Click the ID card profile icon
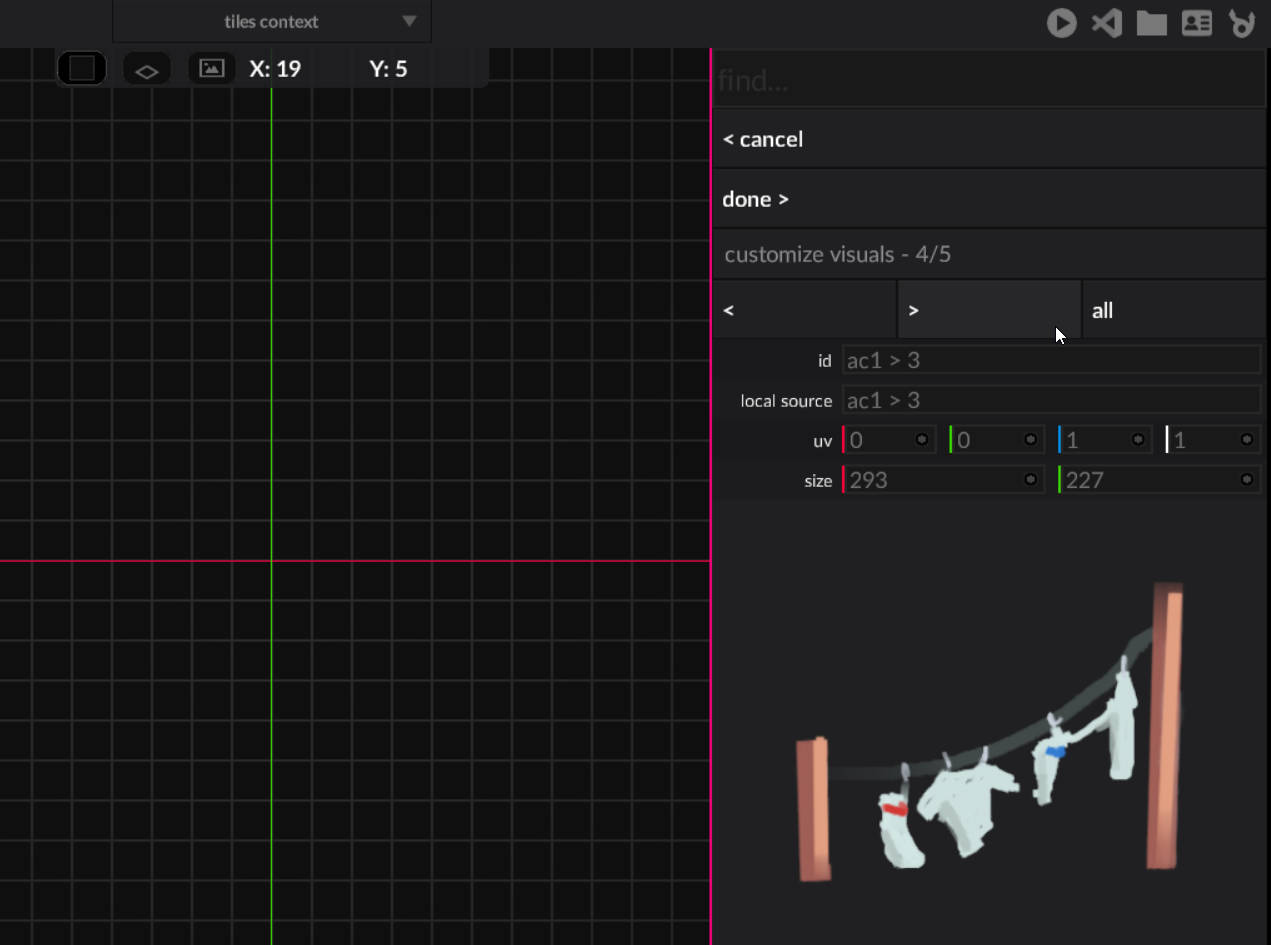This screenshot has width=1271, height=945. click(x=1196, y=23)
